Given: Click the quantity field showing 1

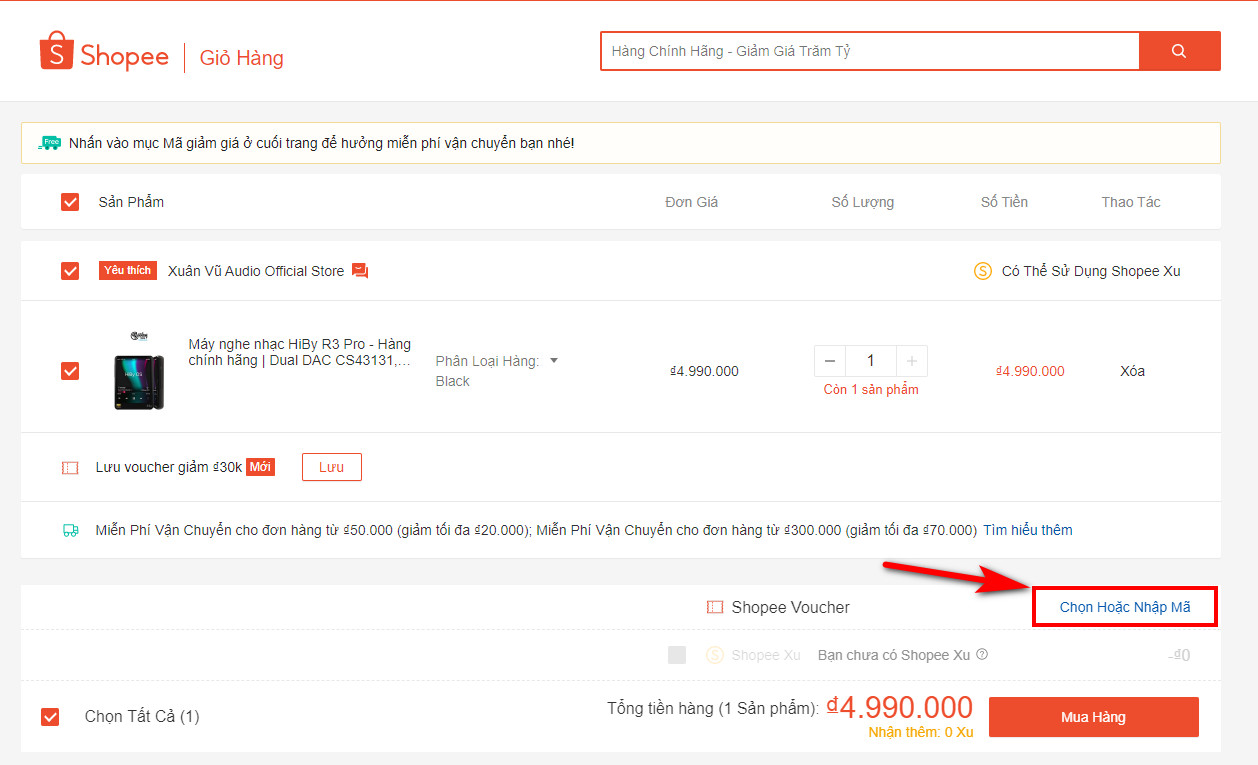Looking at the screenshot, I should [870, 361].
